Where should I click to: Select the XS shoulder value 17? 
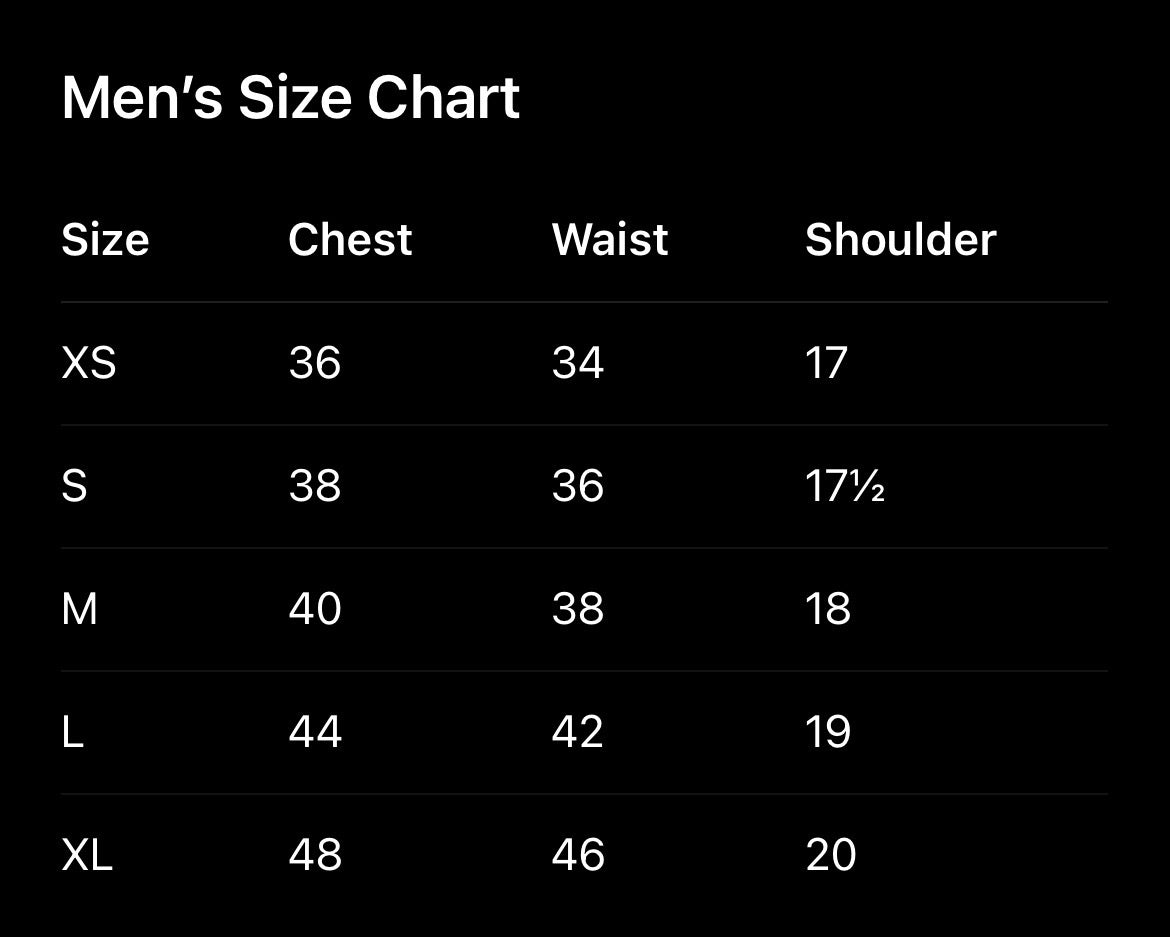[826, 363]
